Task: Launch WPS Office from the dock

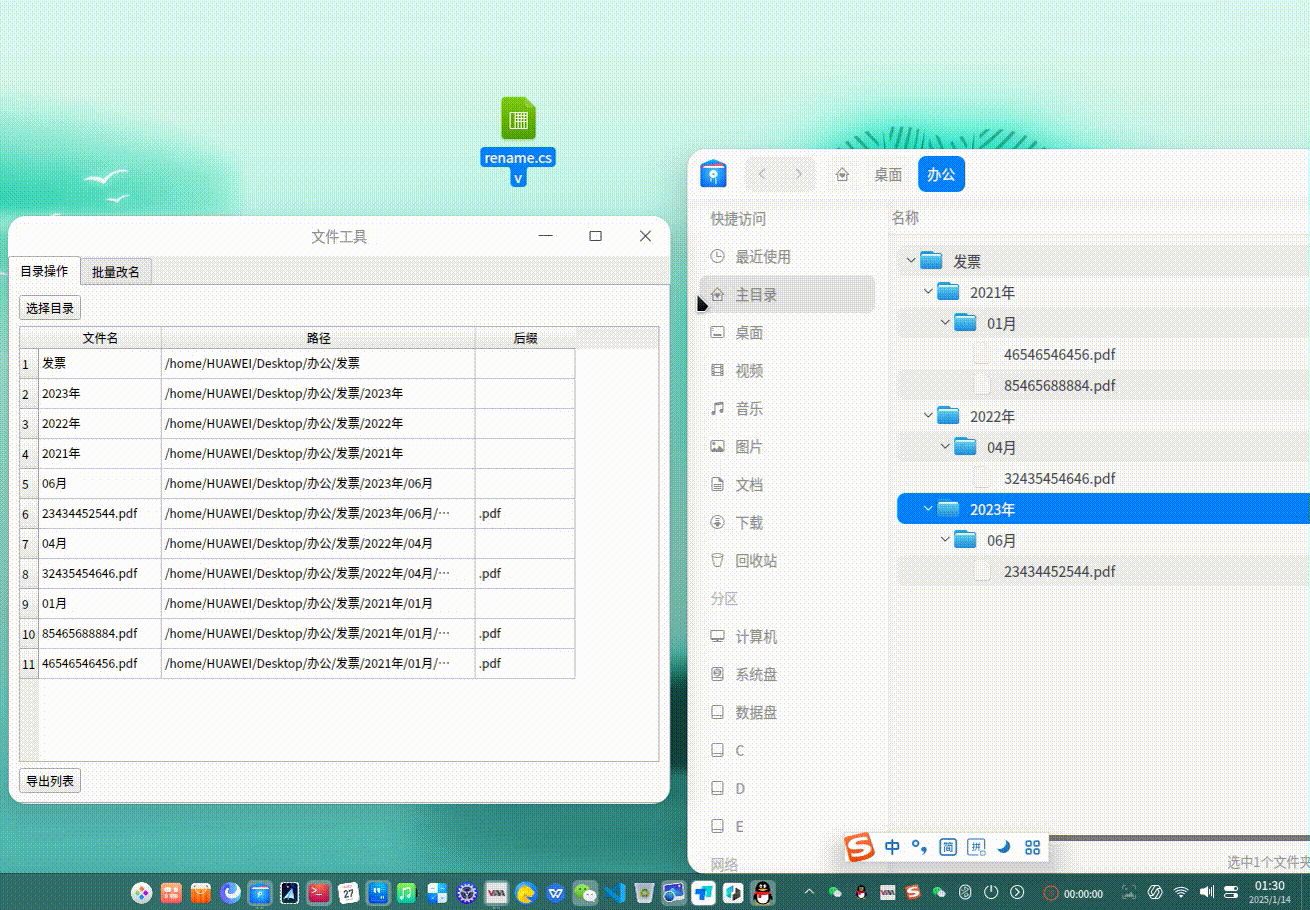Action: click(x=554, y=892)
